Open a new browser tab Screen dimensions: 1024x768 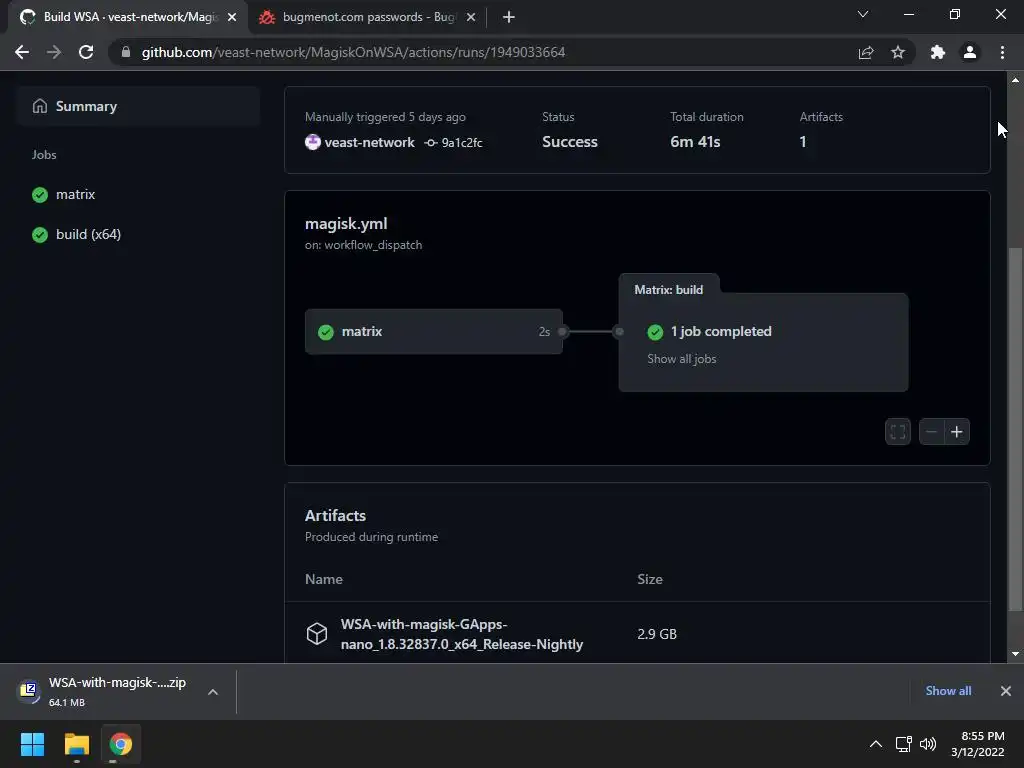point(509,17)
